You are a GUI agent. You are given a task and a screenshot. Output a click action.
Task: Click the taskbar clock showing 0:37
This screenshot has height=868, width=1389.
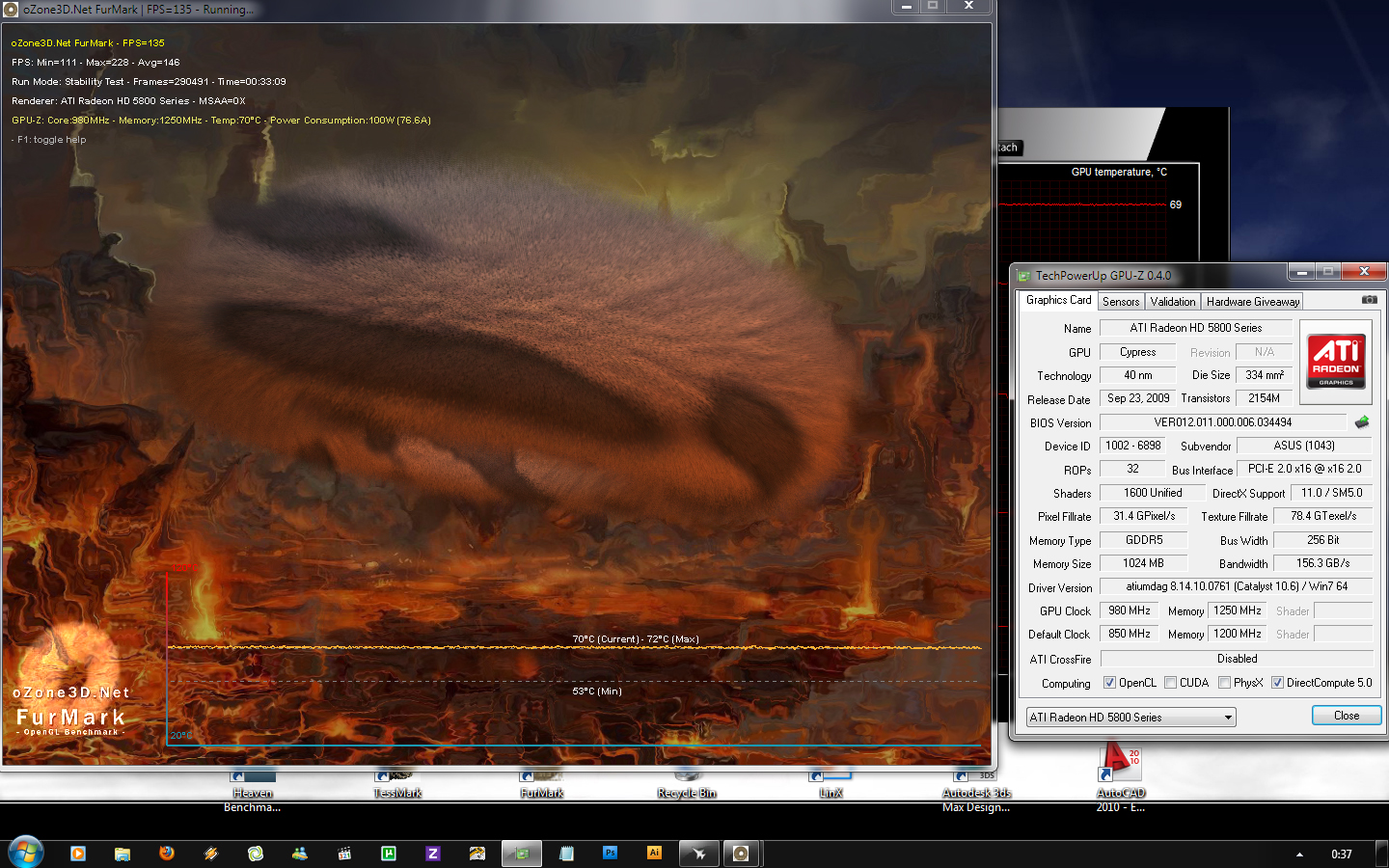[1341, 854]
